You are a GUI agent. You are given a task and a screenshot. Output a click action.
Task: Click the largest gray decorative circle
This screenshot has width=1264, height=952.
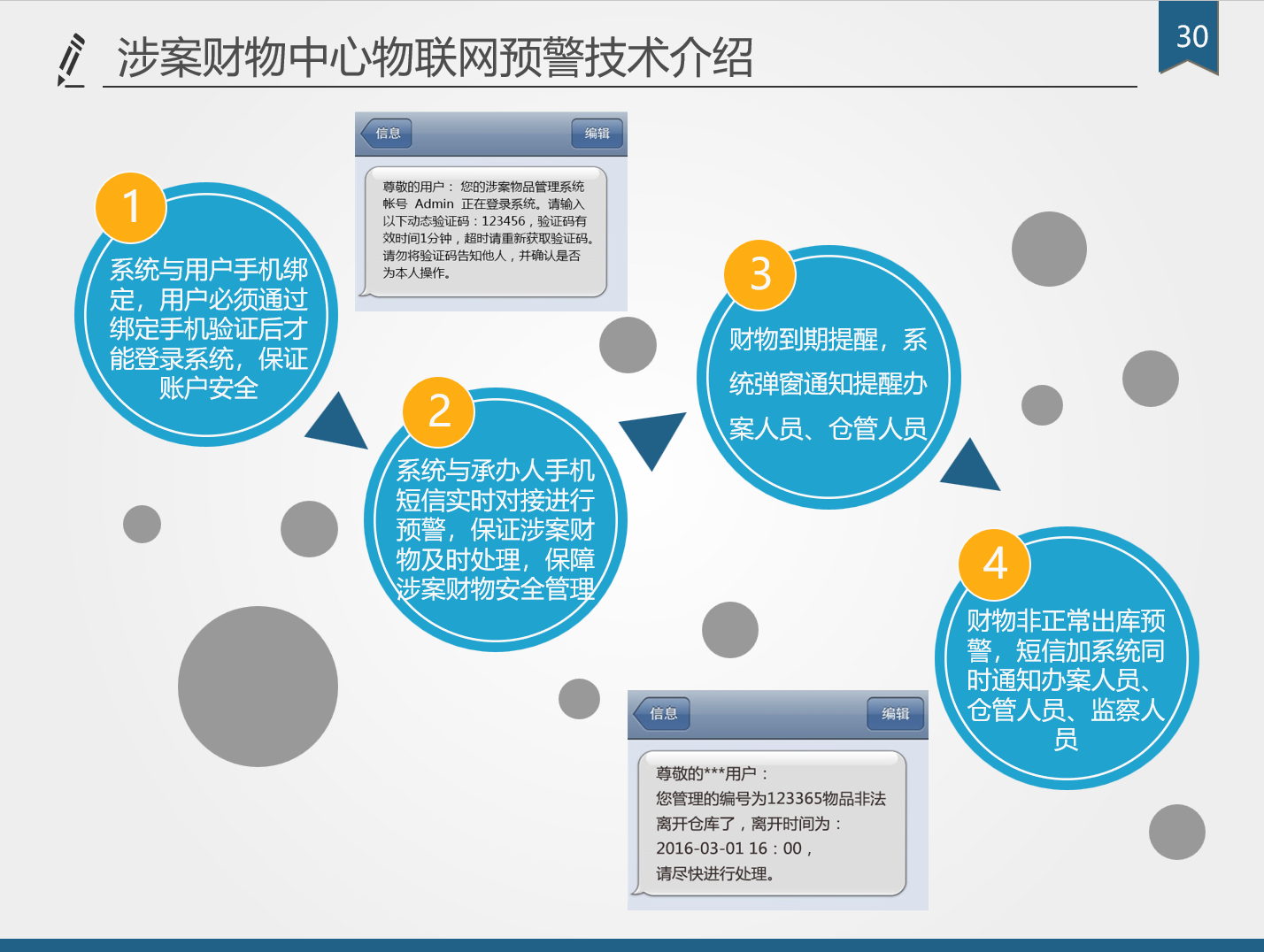258,687
